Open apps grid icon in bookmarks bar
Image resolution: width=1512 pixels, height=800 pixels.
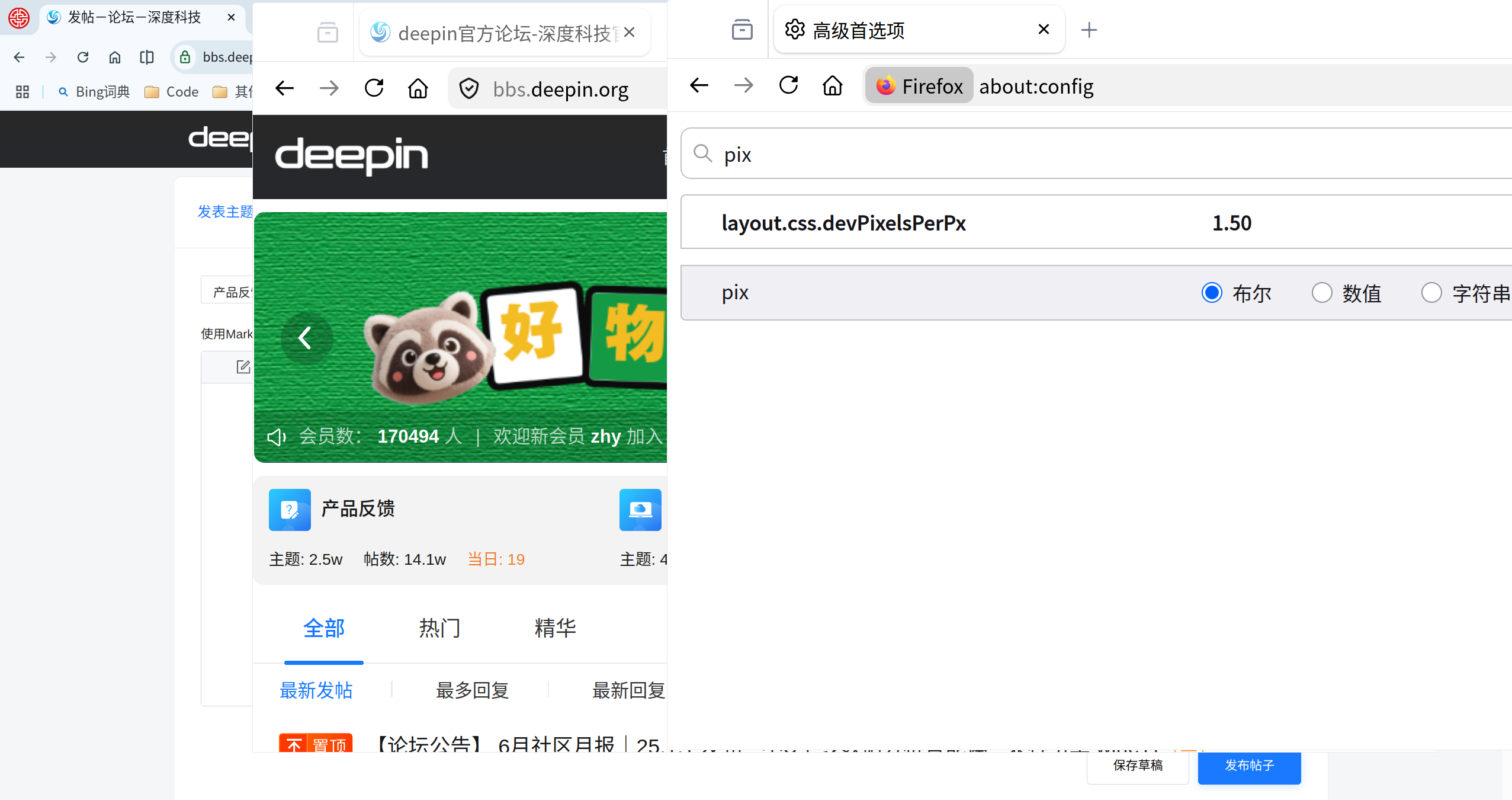pyautogui.click(x=23, y=92)
